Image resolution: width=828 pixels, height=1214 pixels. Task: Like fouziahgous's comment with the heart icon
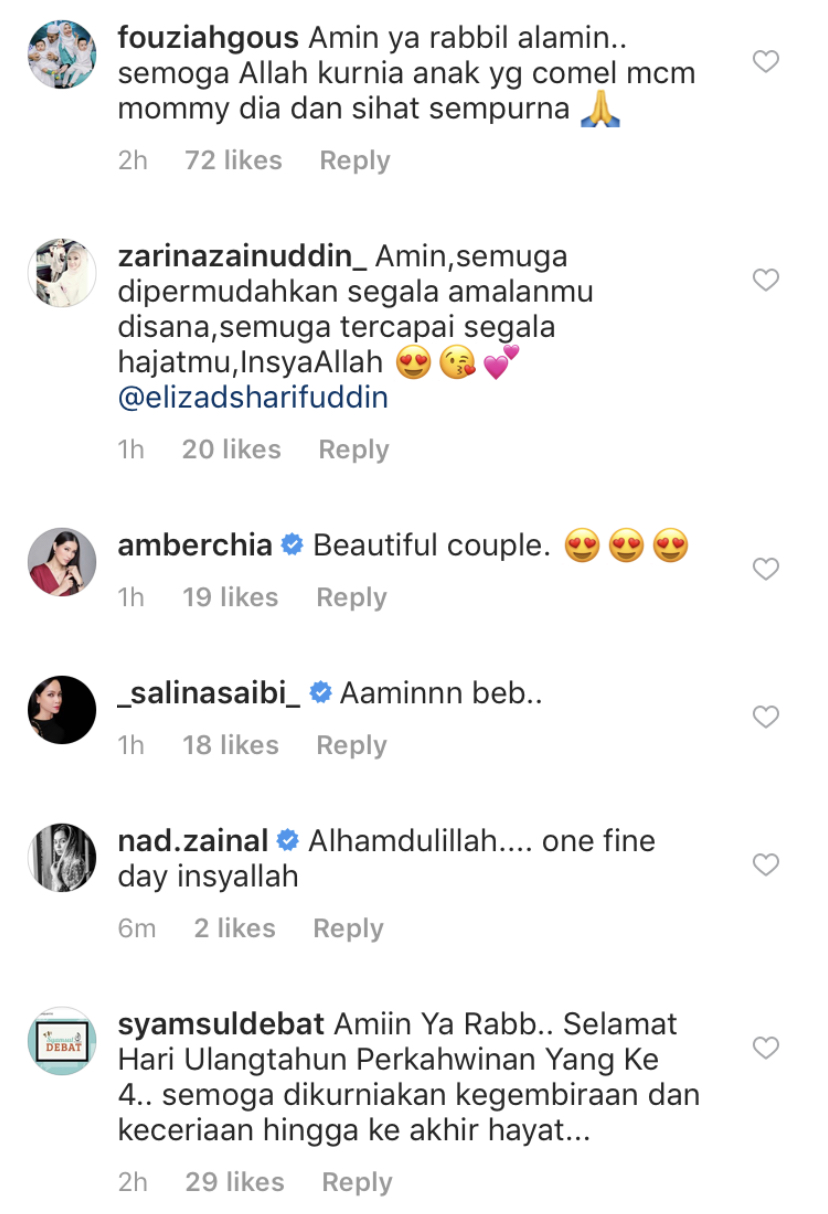[x=765, y=63]
